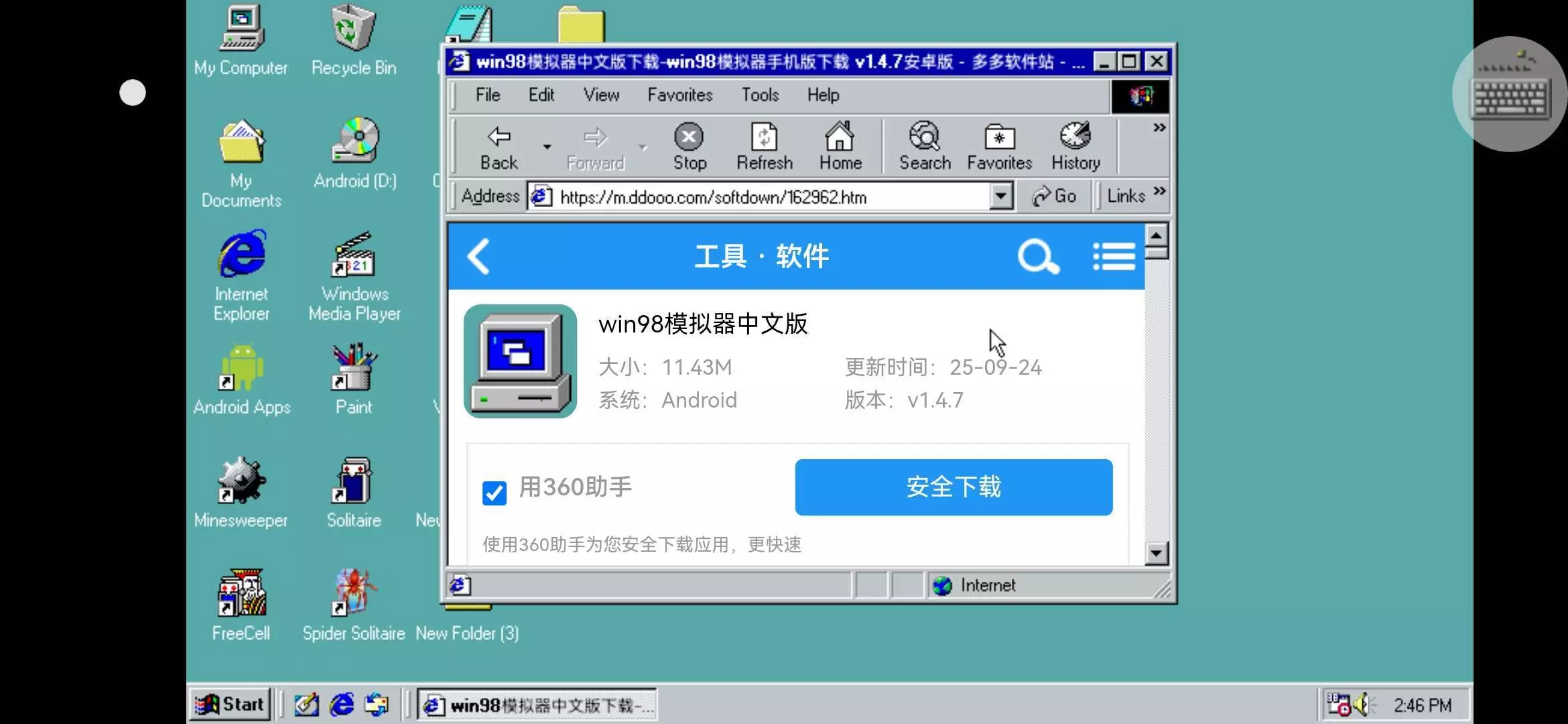1568x724 pixels.
Task: Click the Start button on taskbar
Action: (x=230, y=705)
